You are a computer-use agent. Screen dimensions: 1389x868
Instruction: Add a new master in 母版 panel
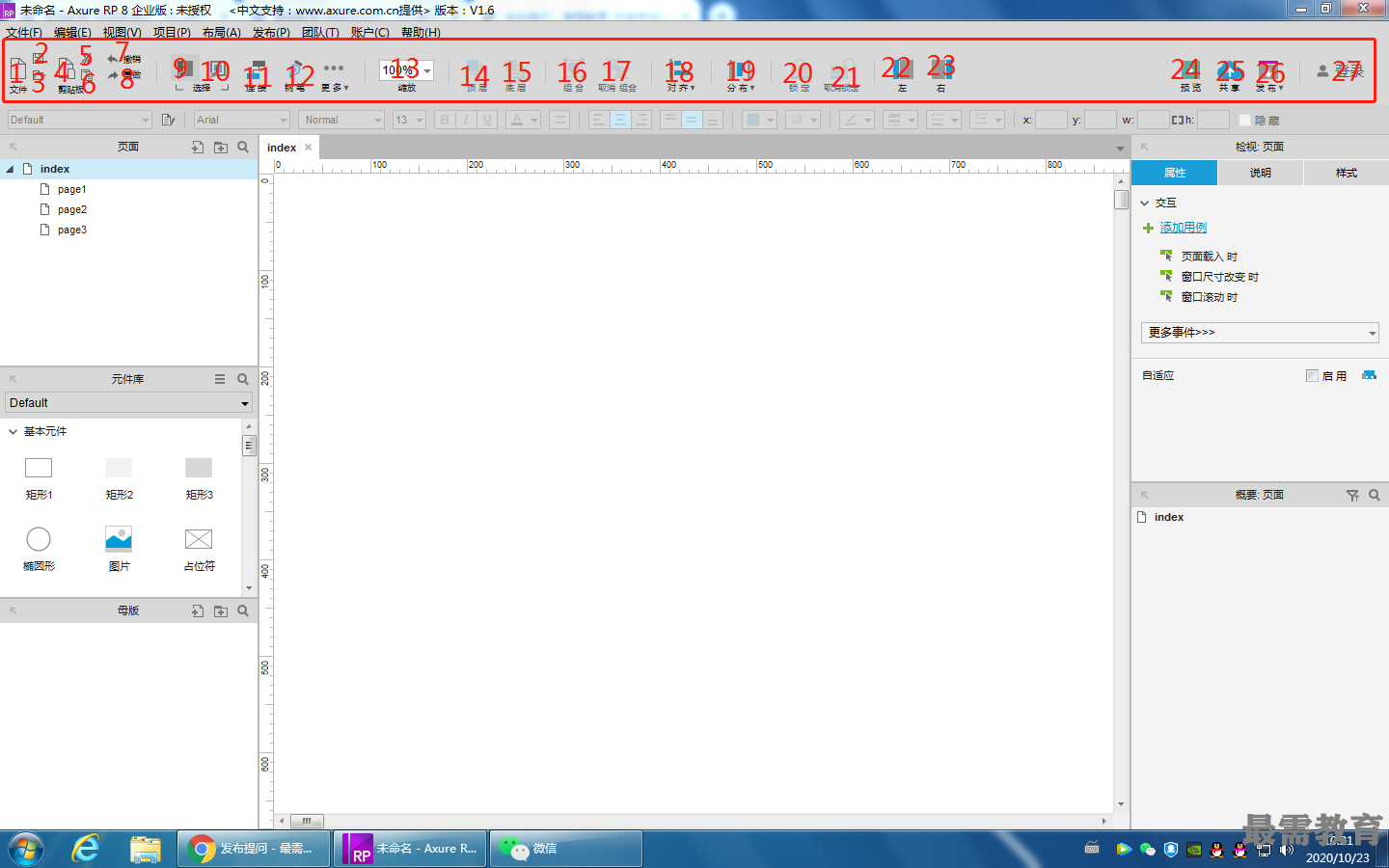point(198,610)
